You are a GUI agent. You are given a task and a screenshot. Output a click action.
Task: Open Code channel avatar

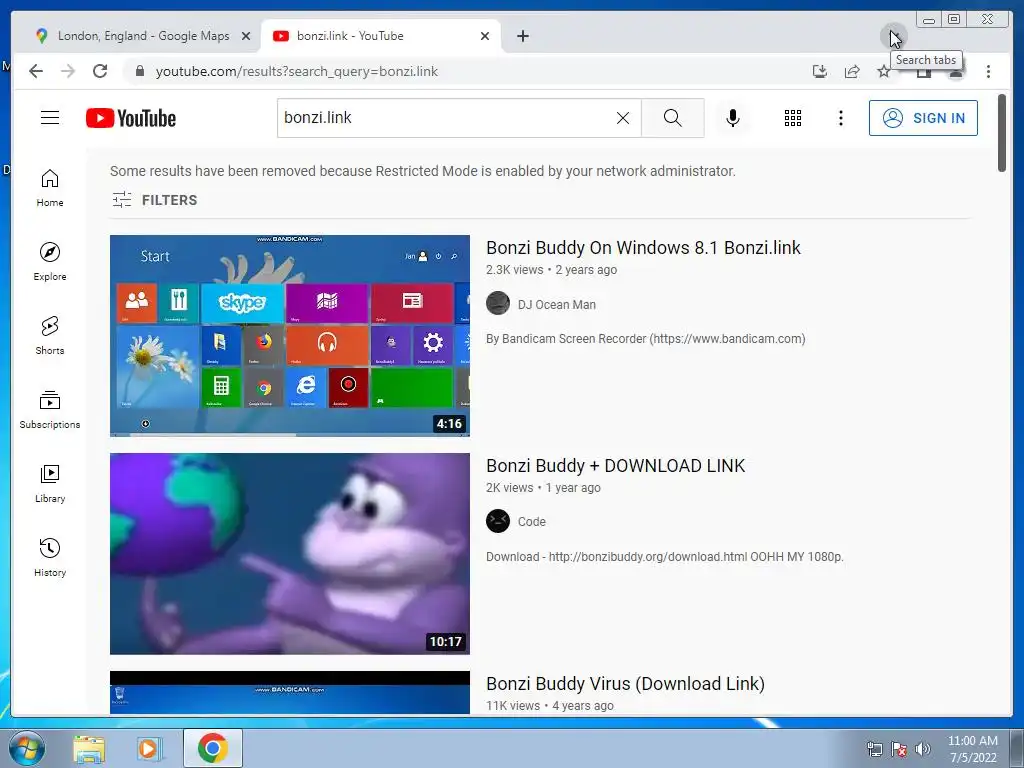[498, 521]
